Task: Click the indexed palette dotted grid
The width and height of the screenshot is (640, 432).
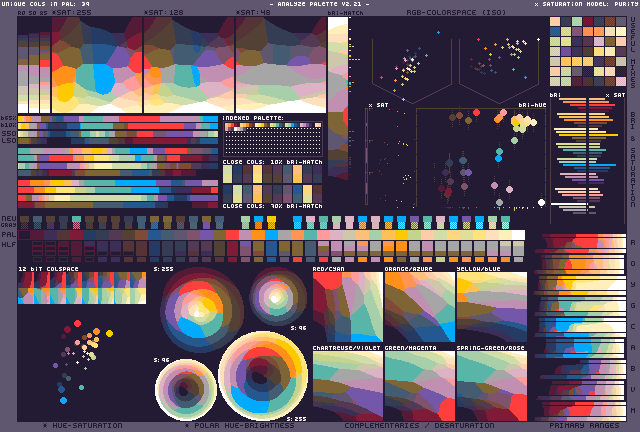Action: 273,139
